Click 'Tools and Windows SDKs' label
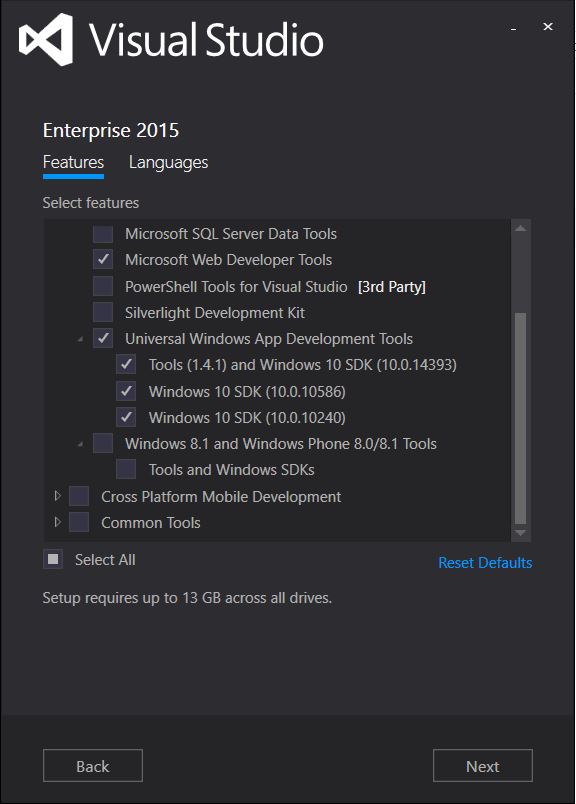 [x=232, y=470]
